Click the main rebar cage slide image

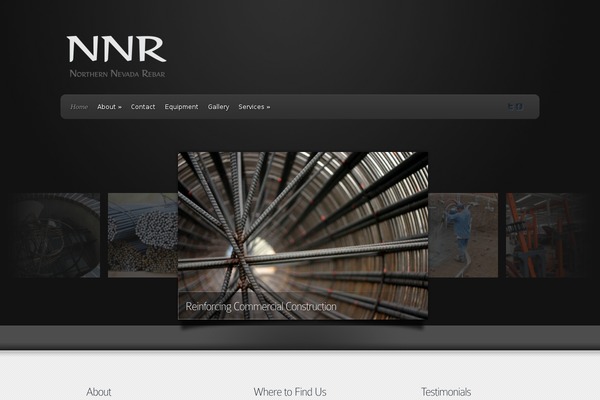tap(303, 235)
